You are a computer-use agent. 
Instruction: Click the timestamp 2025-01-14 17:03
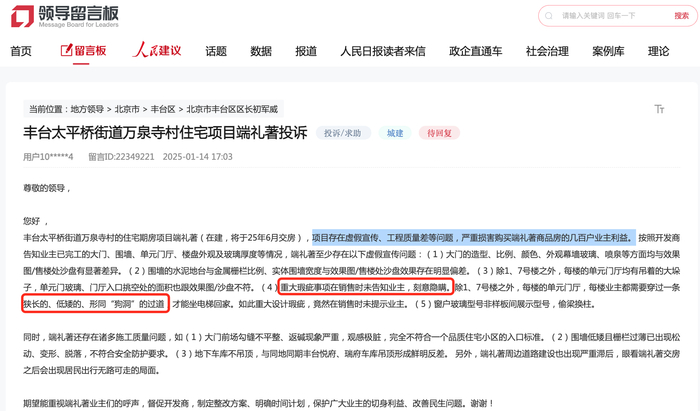(198, 157)
